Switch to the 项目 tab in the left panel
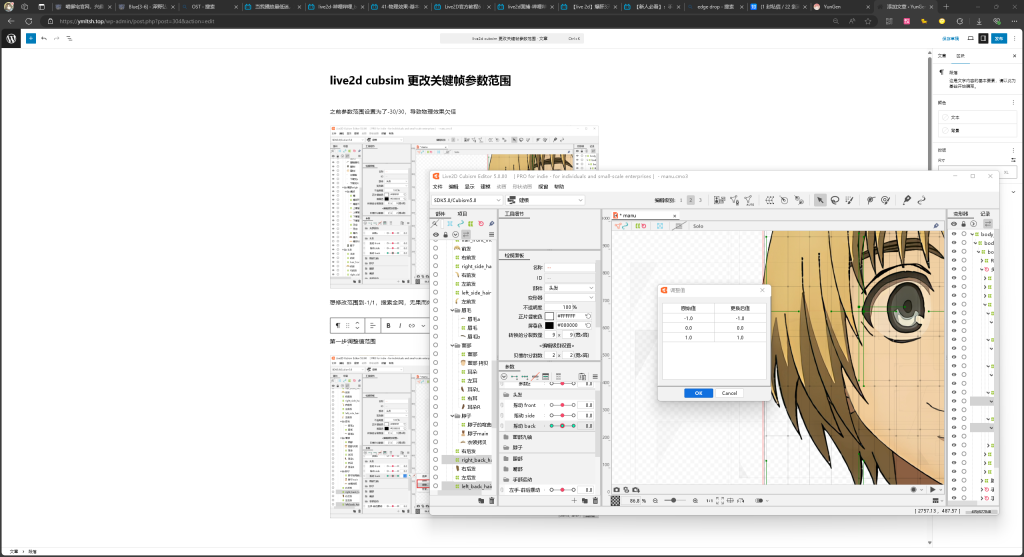This screenshot has height=557, width=1024. click(462, 214)
